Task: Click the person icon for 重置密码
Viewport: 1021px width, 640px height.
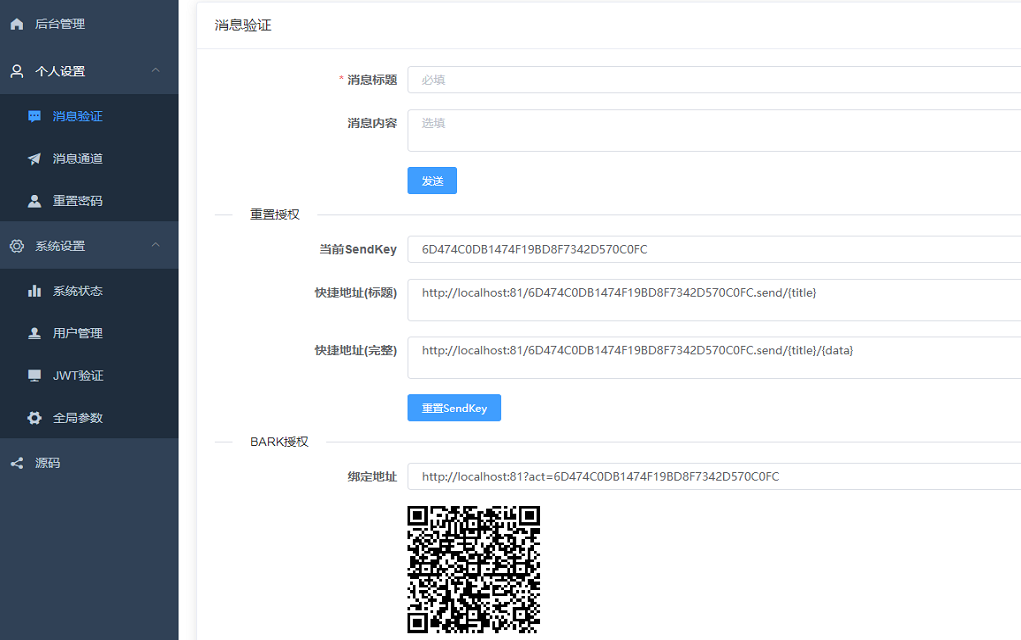Action: pyautogui.click(x=35, y=201)
